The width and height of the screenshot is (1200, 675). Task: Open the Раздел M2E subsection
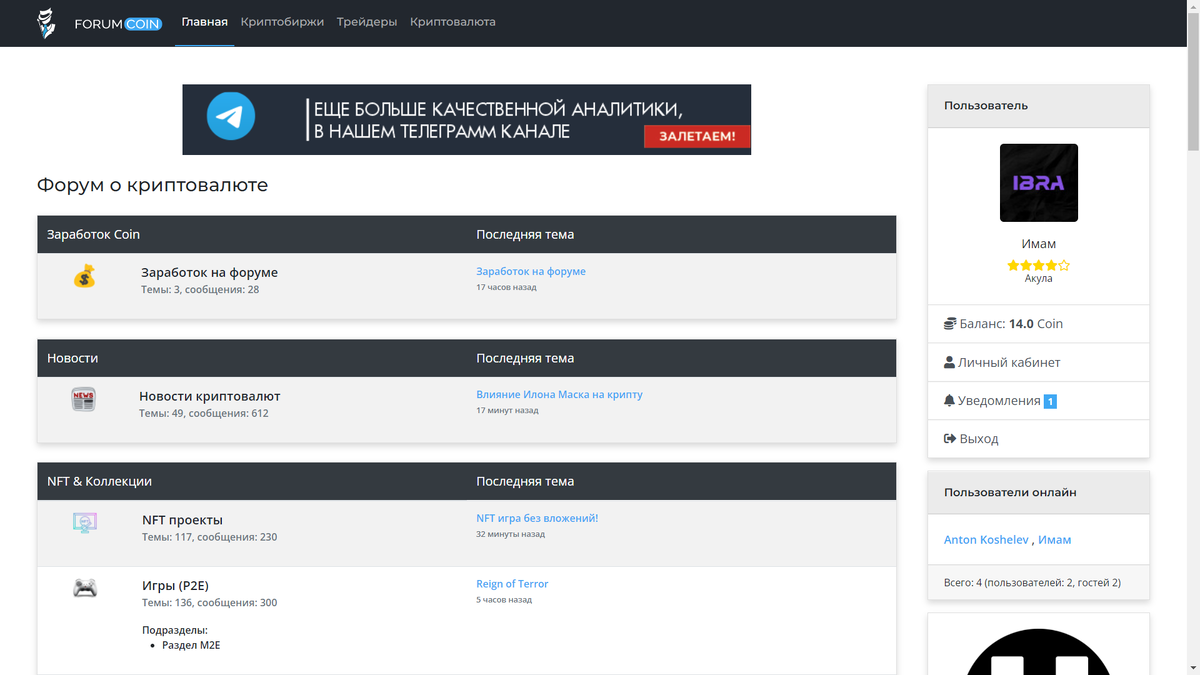(x=191, y=646)
